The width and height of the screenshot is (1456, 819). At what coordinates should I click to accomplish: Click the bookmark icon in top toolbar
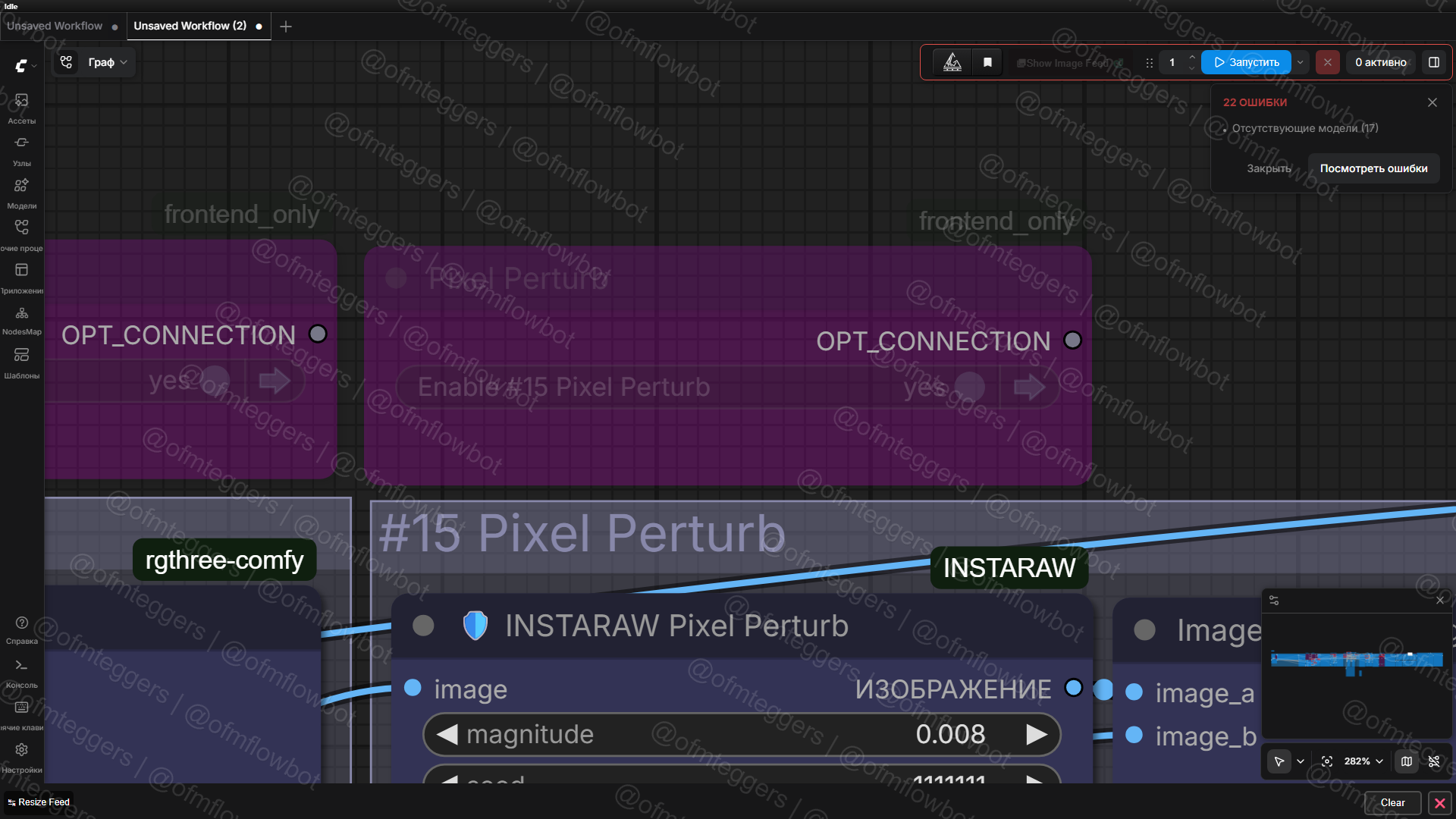click(x=987, y=62)
